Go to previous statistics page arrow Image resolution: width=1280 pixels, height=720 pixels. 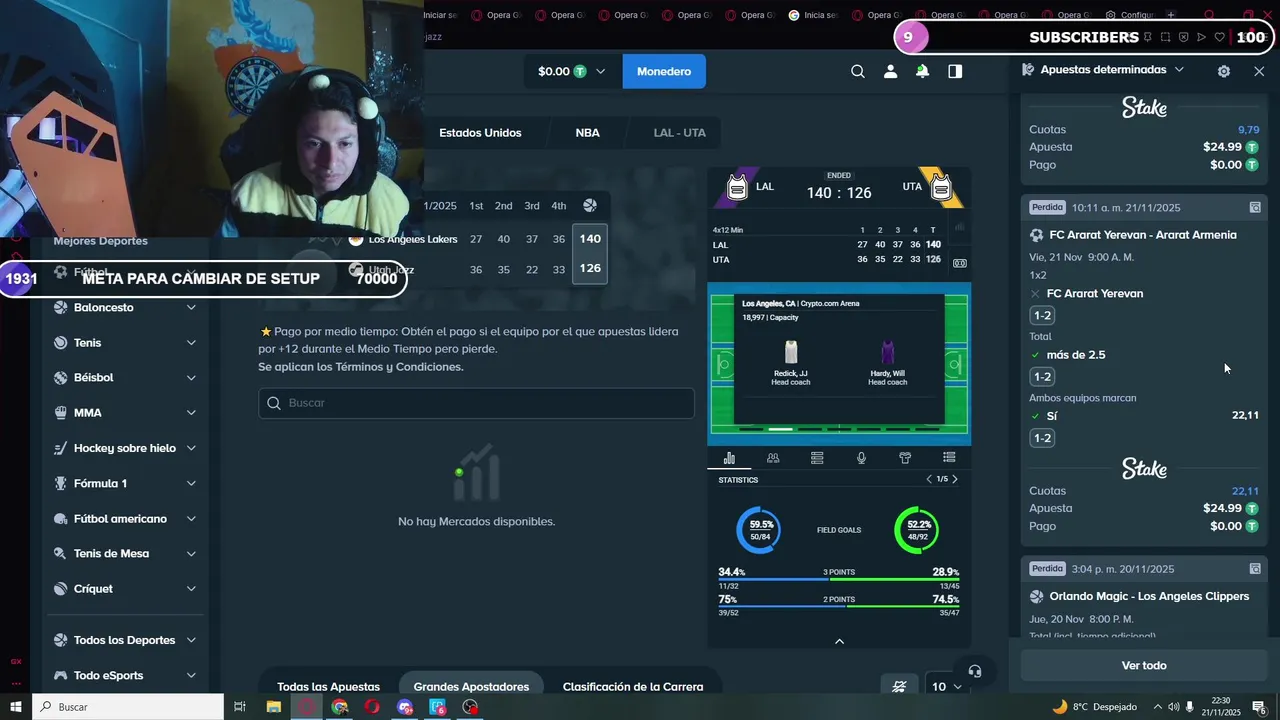928,479
